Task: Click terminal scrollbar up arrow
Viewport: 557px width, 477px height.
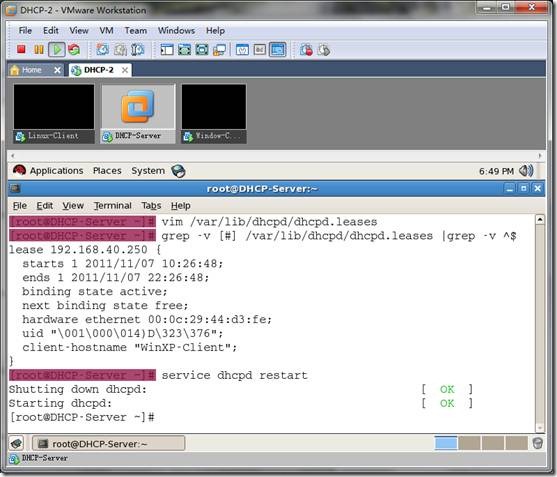Action: pos(540,219)
